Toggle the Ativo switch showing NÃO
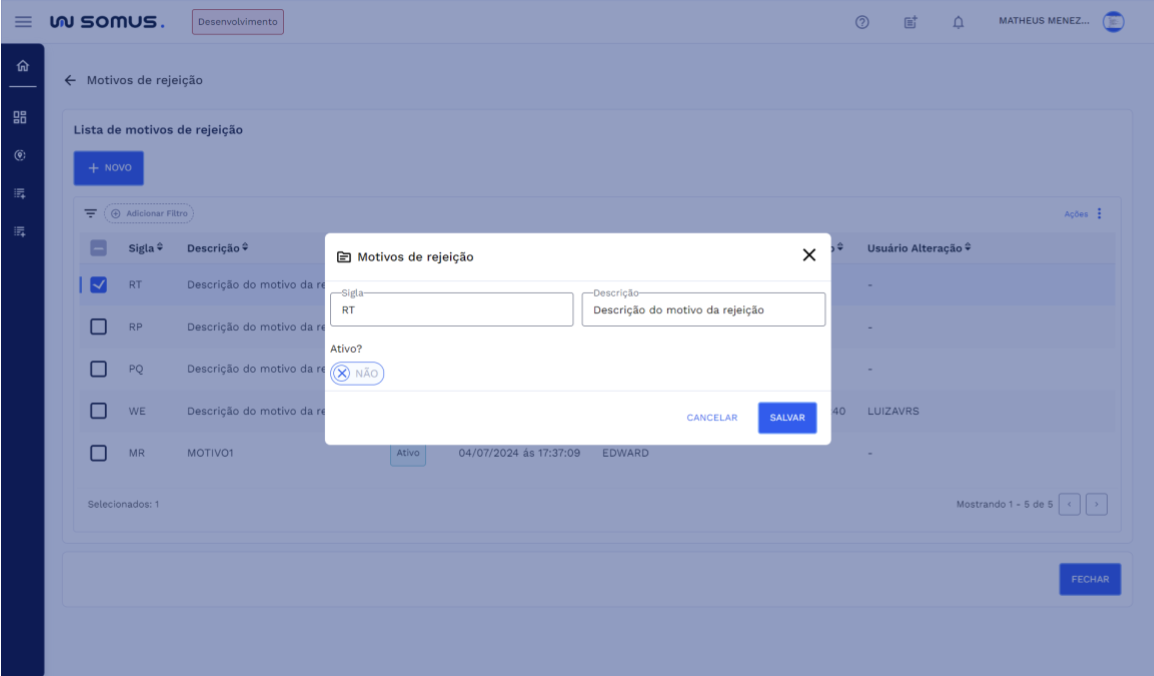This screenshot has width=1154, height=676. tap(357, 373)
